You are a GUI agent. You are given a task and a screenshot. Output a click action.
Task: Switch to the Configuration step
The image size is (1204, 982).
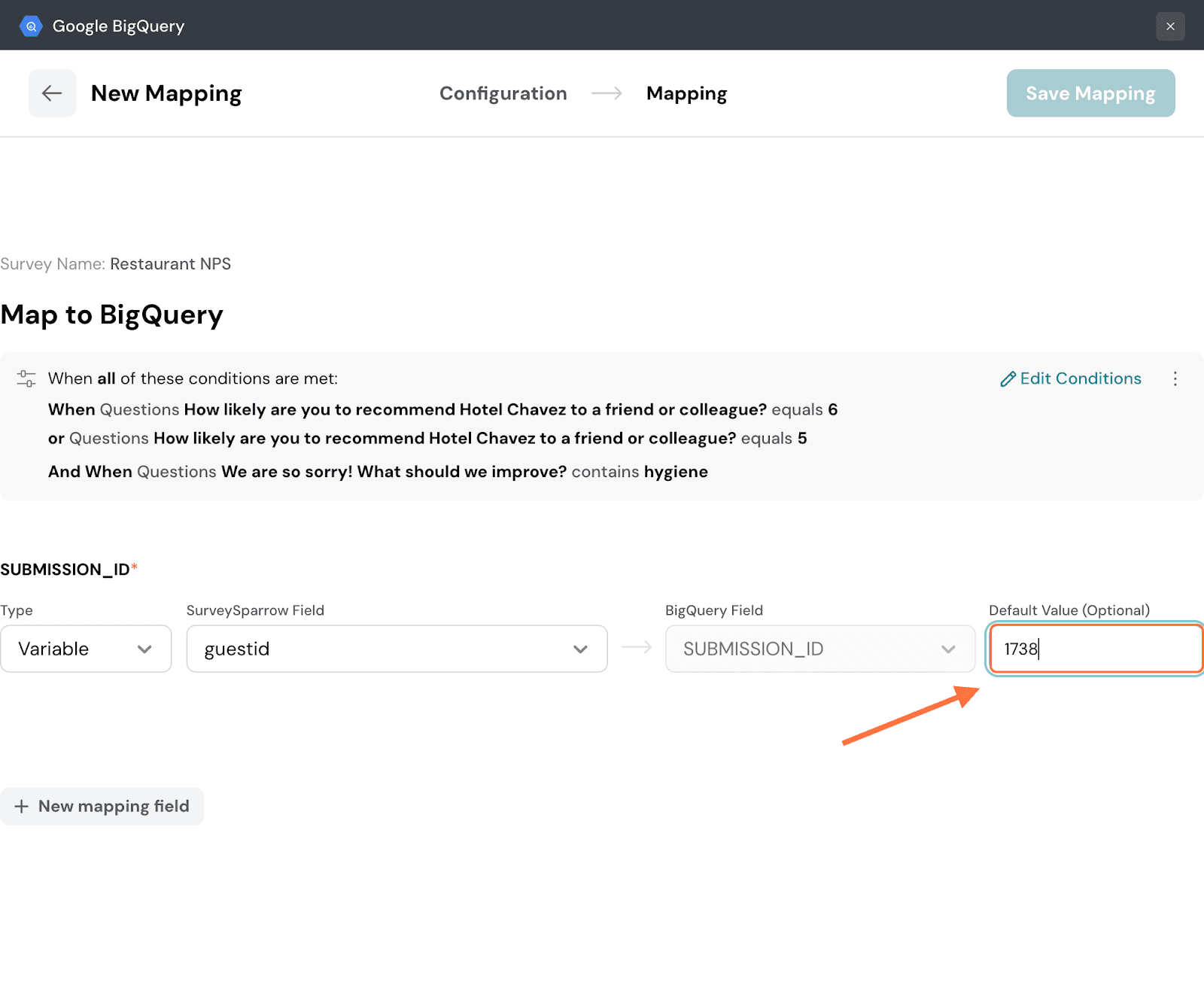503,93
